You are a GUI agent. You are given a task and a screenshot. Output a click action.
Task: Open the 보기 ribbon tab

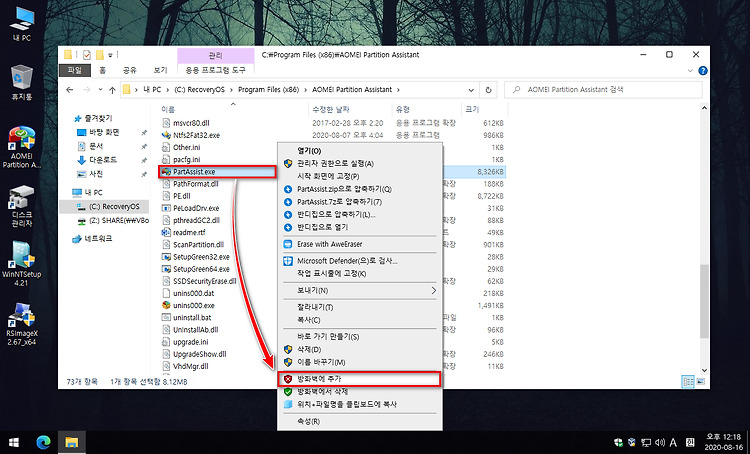click(x=160, y=70)
